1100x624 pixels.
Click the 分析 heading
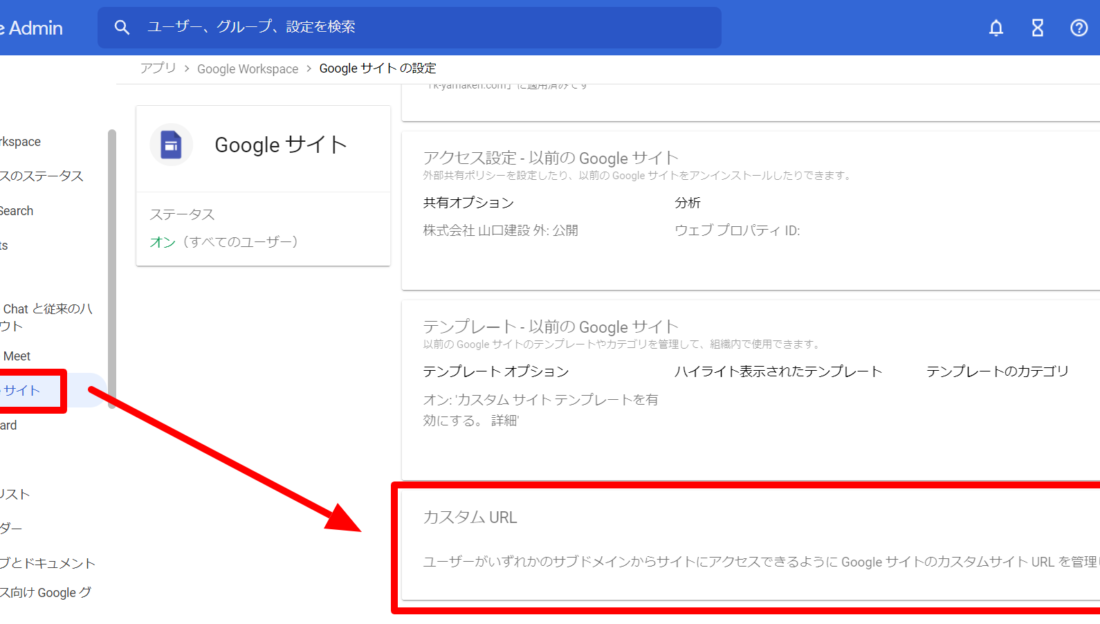(x=688, y=203)
